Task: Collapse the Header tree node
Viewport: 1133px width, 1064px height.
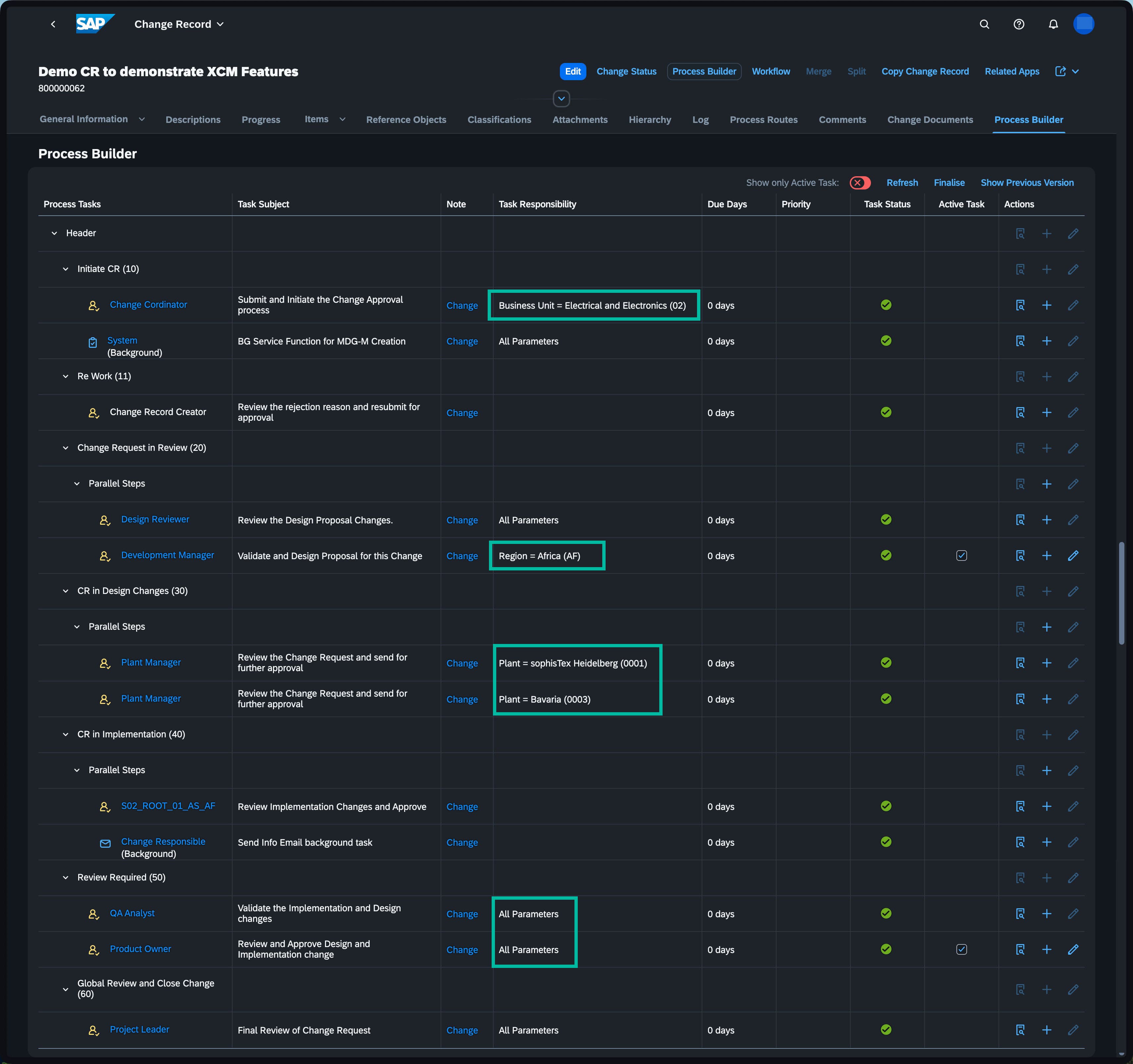Action: pos(54,233)
